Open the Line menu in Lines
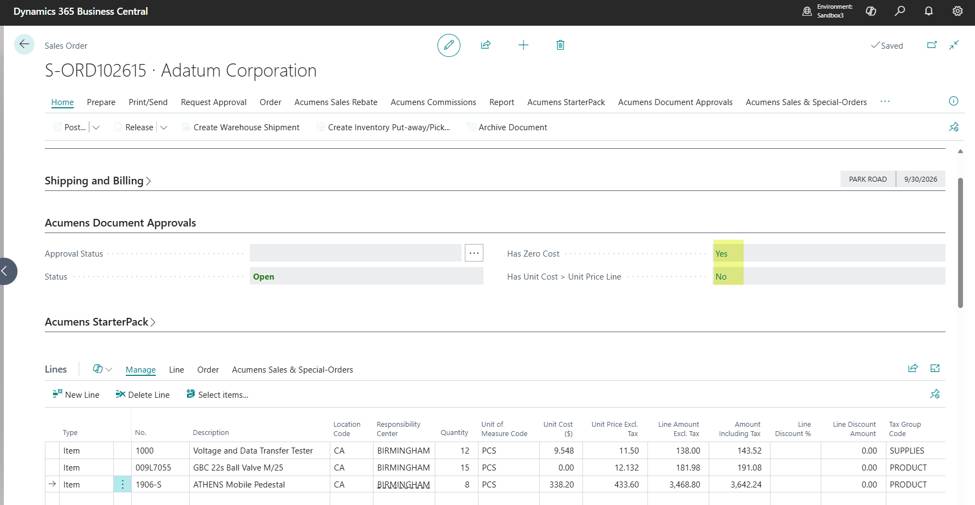 [177, 369]
